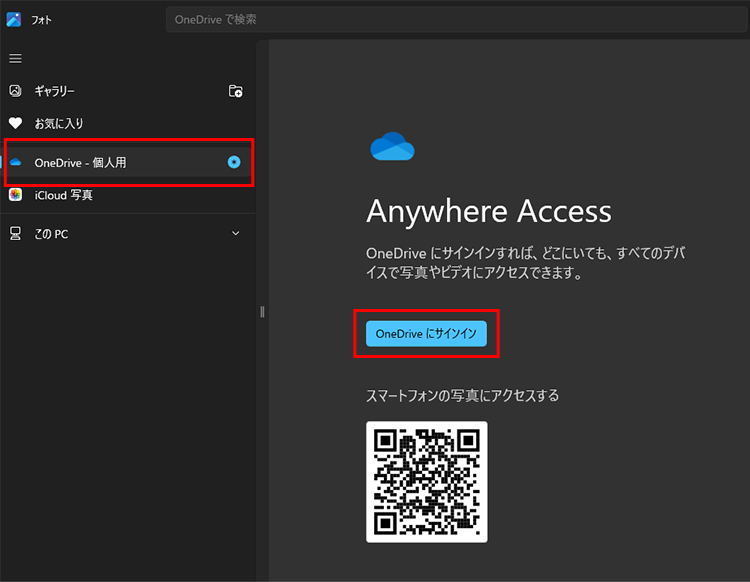Expand the このPC section chevron
The image size is (750, 582).
(236, 234)
